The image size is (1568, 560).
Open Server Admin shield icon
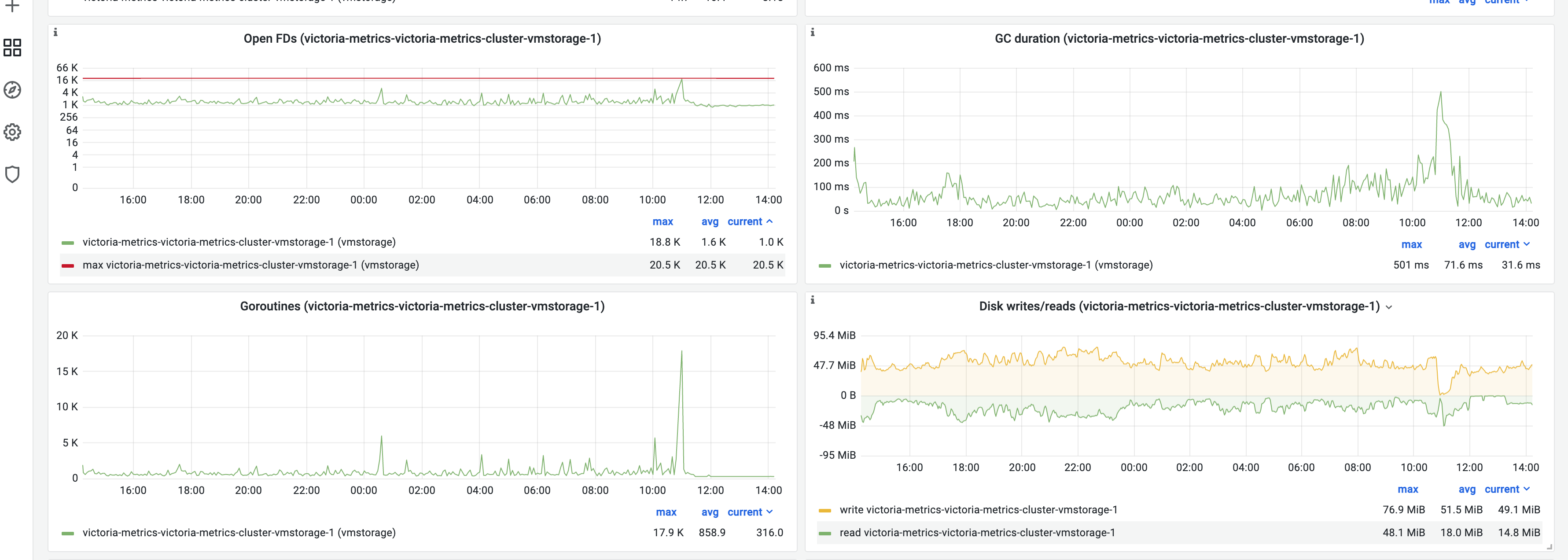click(12, 175)
